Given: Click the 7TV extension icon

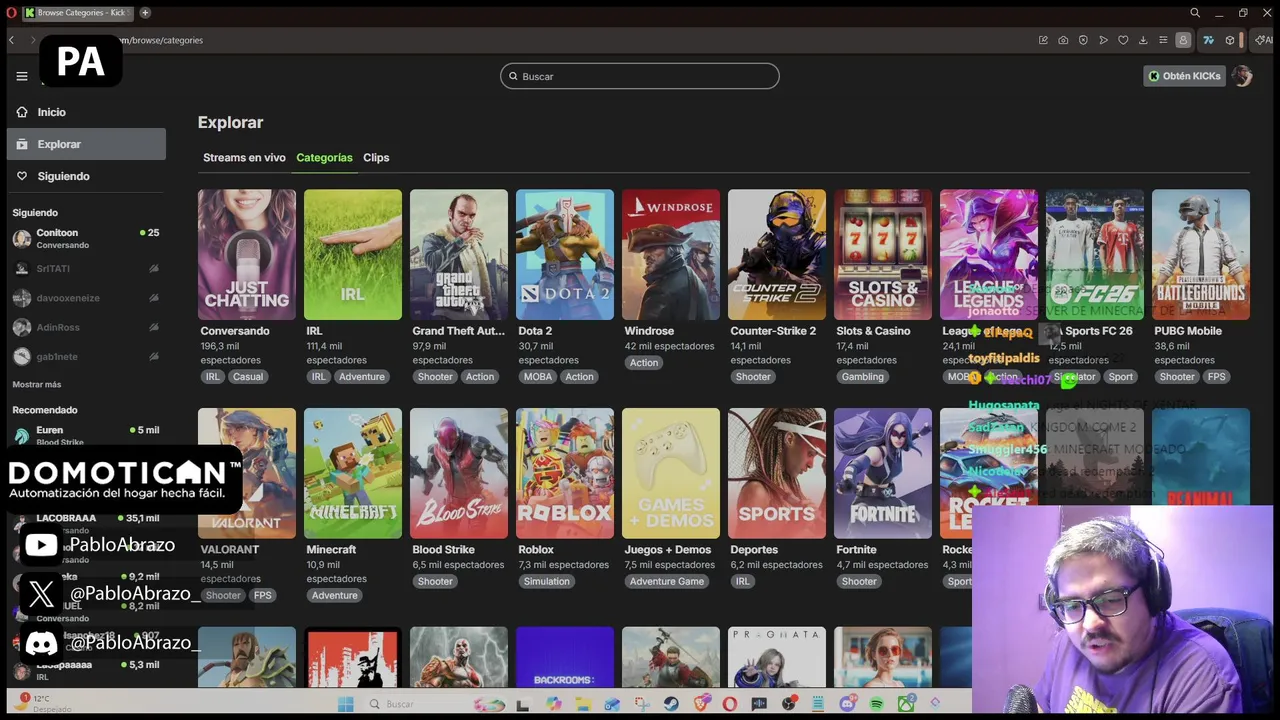Looking at the screenshot, I should (1208, 40).
